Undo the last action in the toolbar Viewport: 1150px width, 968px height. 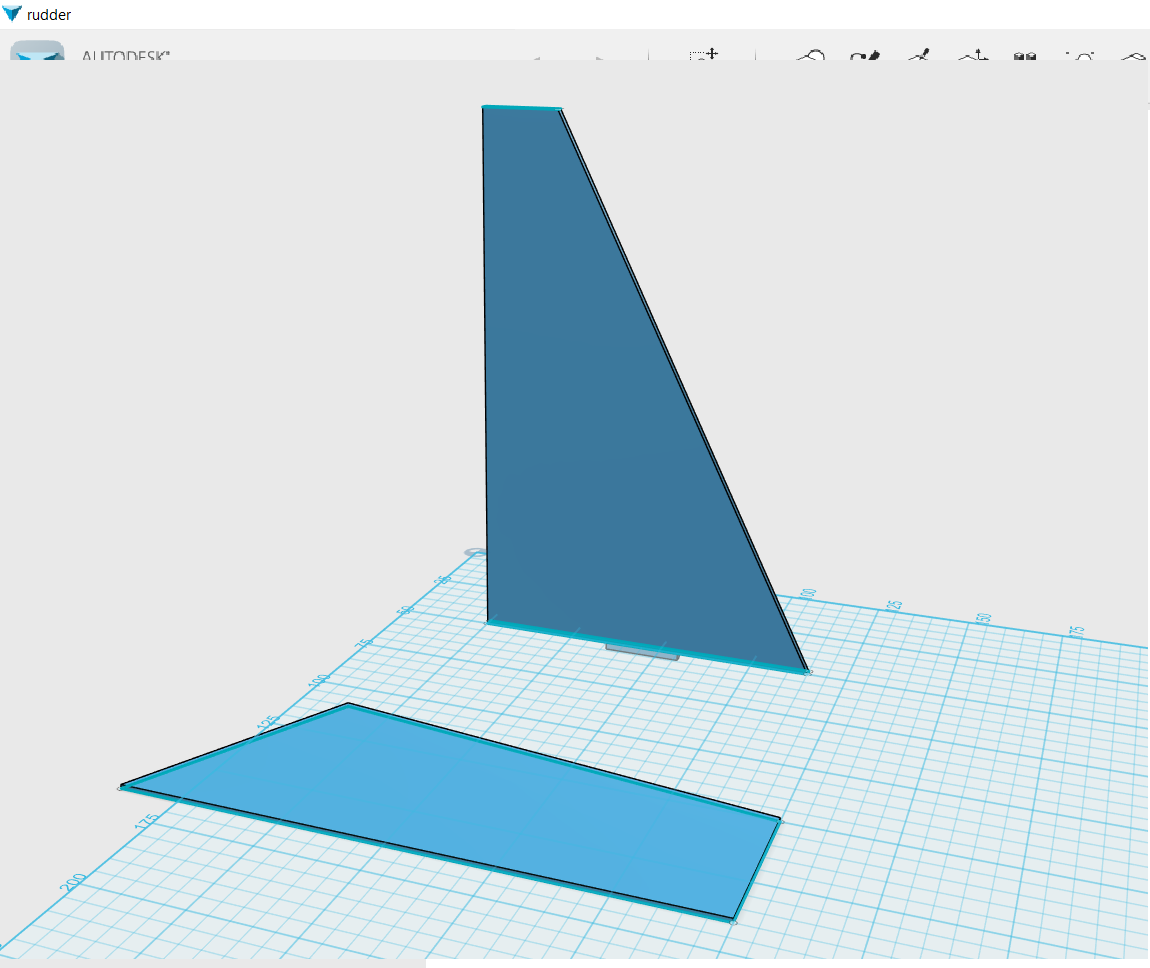535,58
